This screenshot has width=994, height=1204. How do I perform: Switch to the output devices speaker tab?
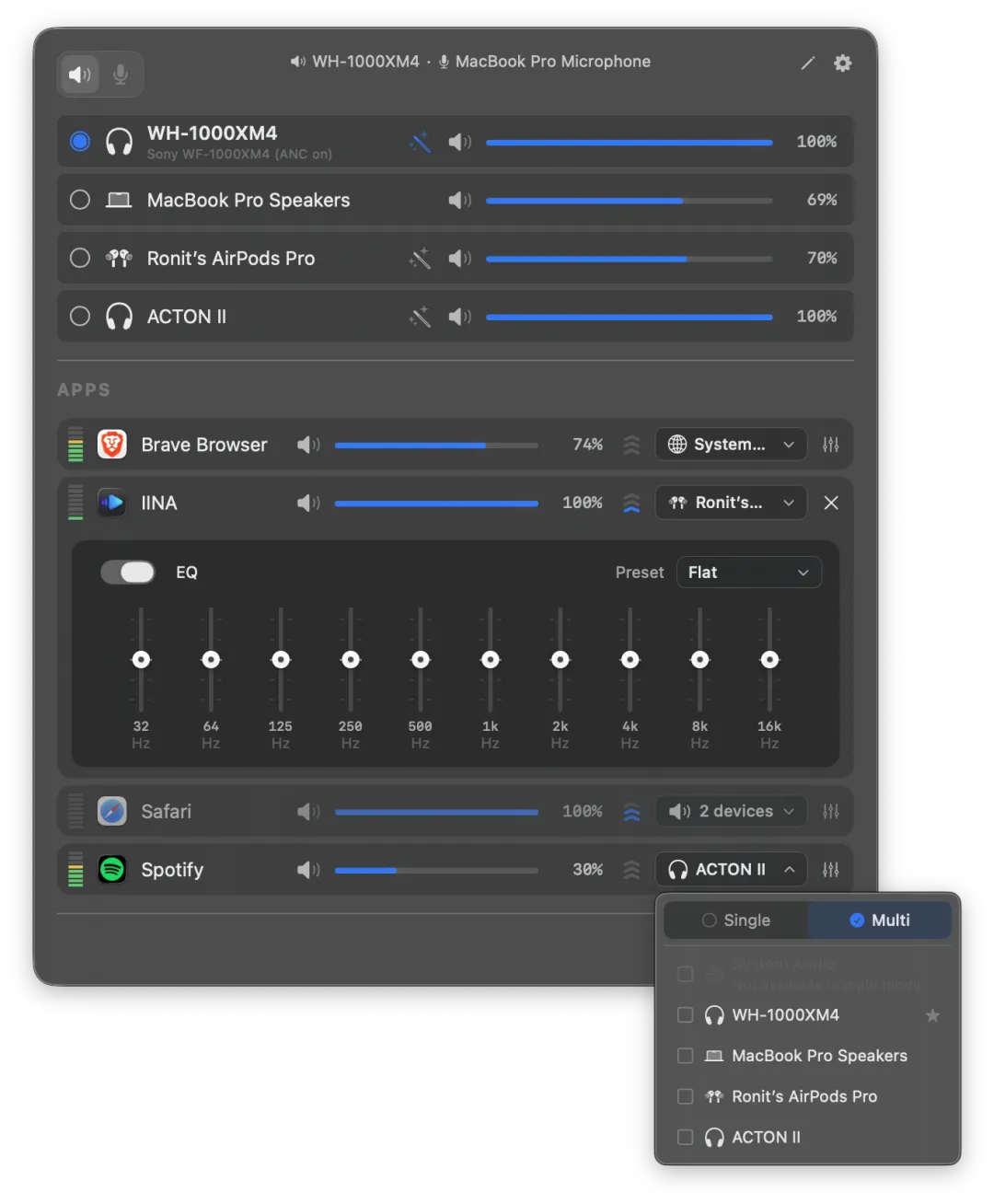coord(80,74)
